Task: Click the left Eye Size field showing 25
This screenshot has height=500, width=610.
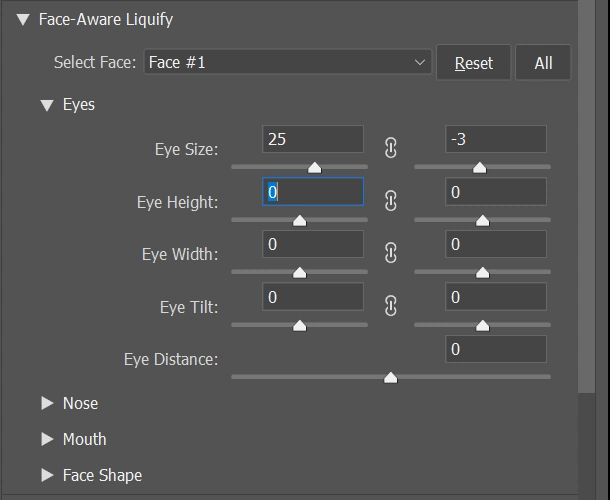Action: 313,139
